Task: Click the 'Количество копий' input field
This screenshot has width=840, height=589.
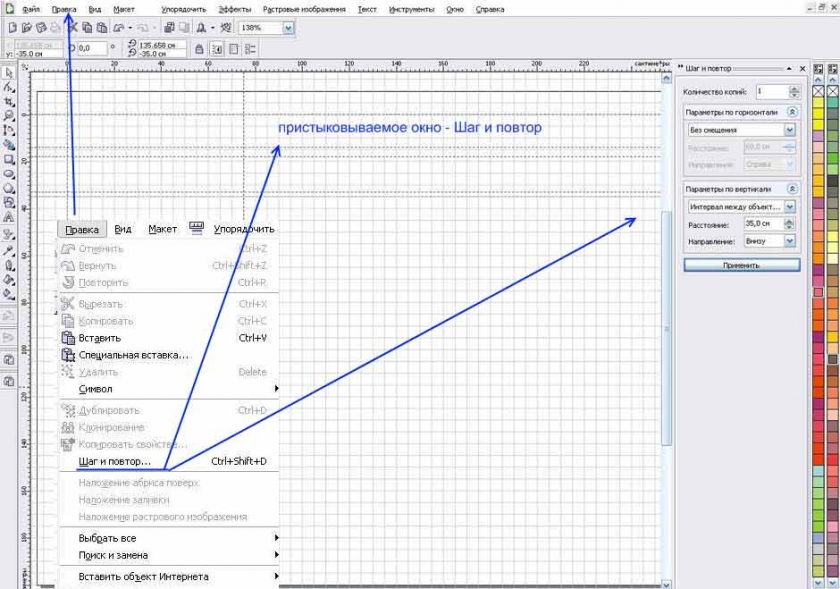Action: 772,92
